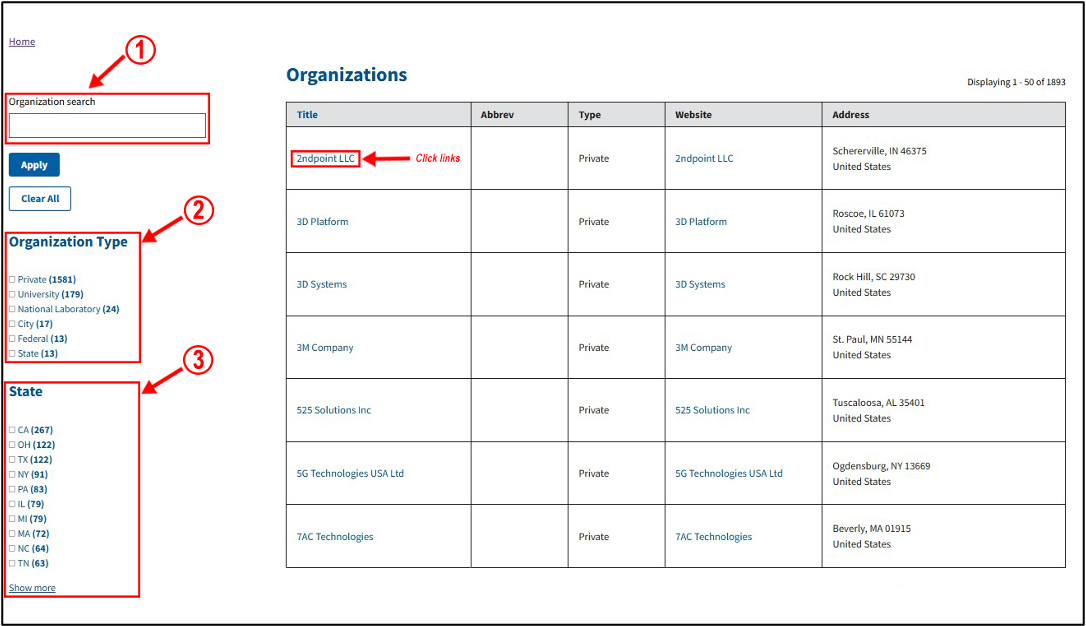Visit the 5G Technologies USA Ltd website link
Viewport: 1086px width, 626px height.
click(729, 474)
